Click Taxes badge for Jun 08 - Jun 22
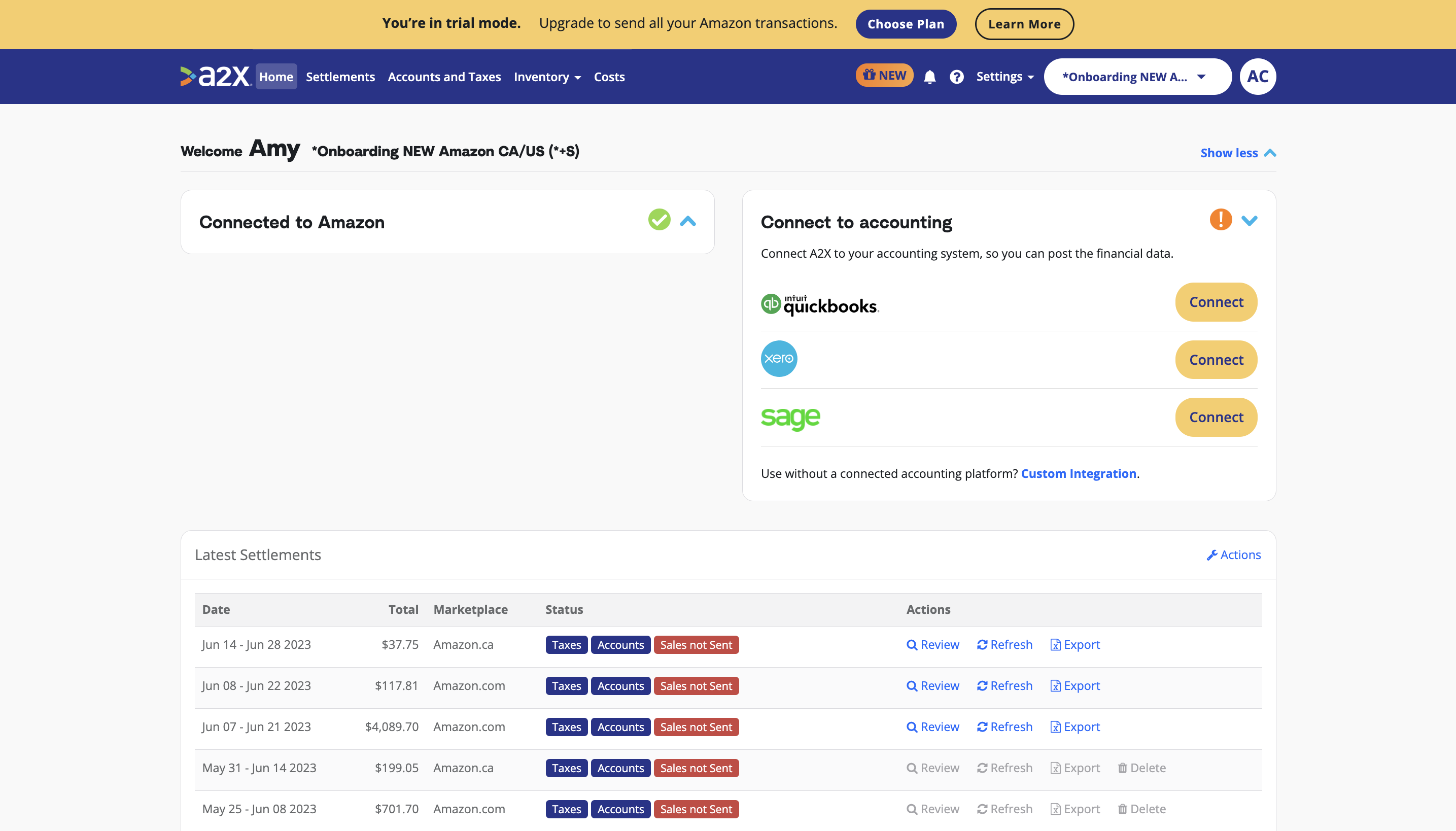This screenshot has width=1456, height=831. pyautogui.click(x=566, y=686)
